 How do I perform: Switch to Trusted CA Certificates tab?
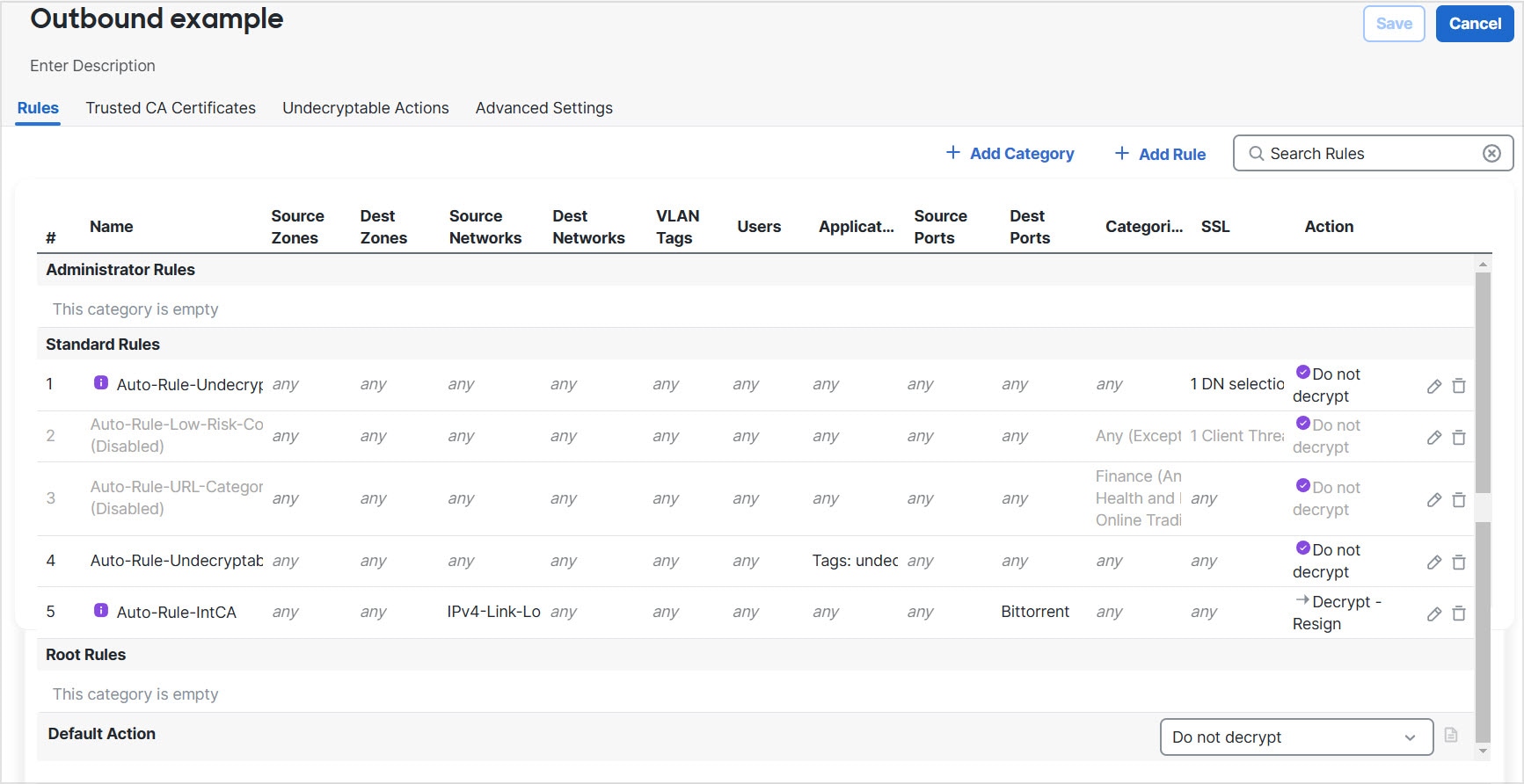pyautogui.click(x=171, y=108)
